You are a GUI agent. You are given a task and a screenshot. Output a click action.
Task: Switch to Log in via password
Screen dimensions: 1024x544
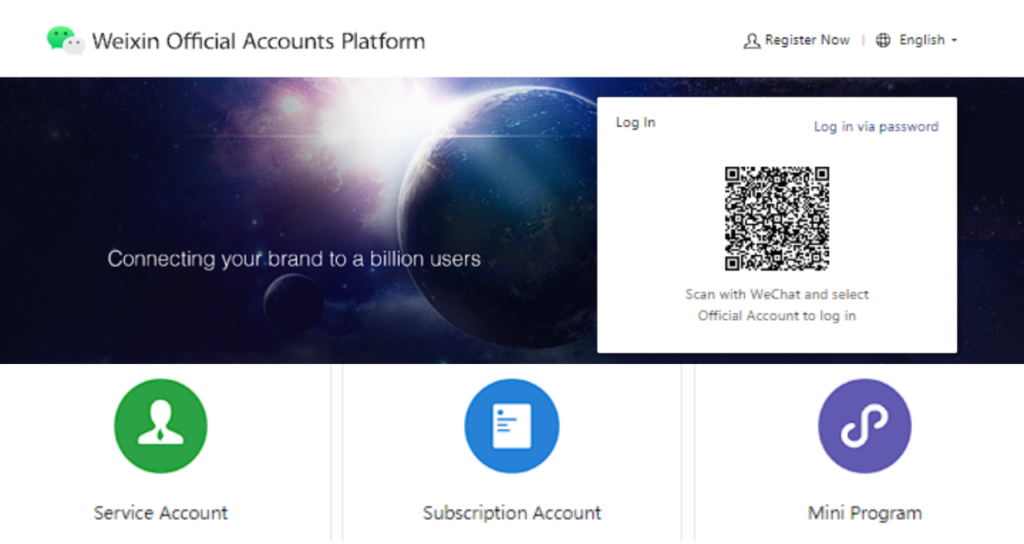[876, 127]
